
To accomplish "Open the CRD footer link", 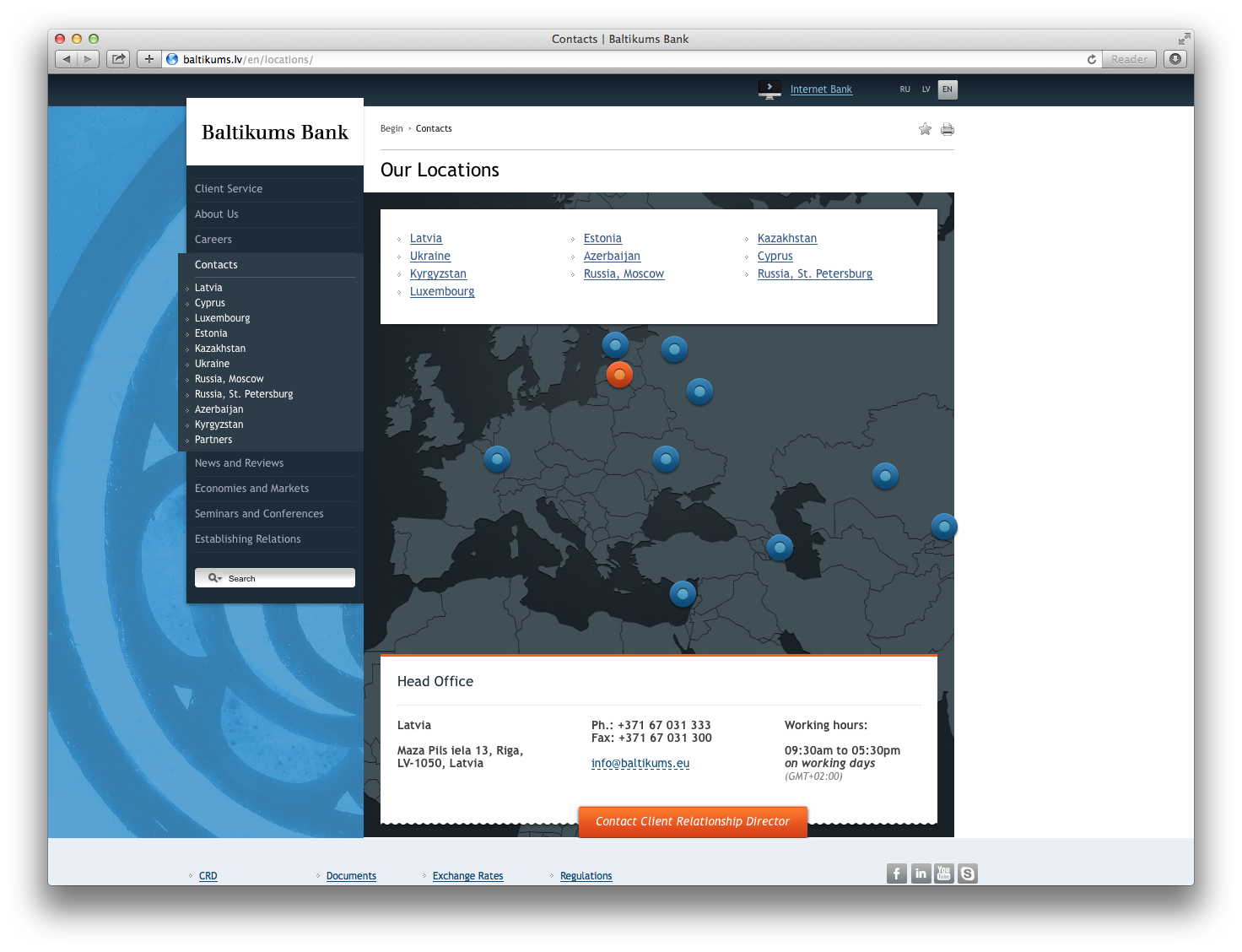I will tap(208, 876).
